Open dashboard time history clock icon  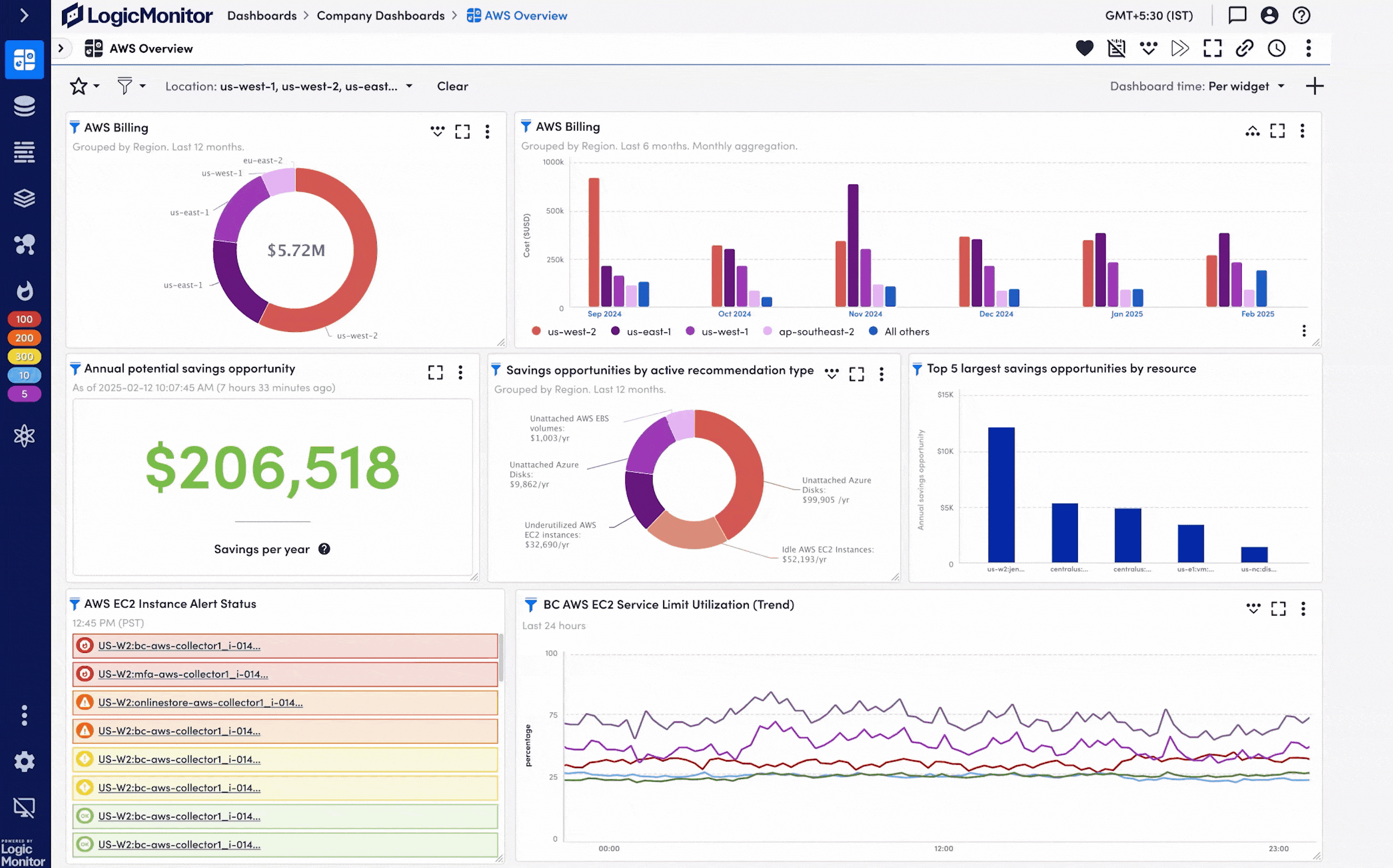[1276, 48]
